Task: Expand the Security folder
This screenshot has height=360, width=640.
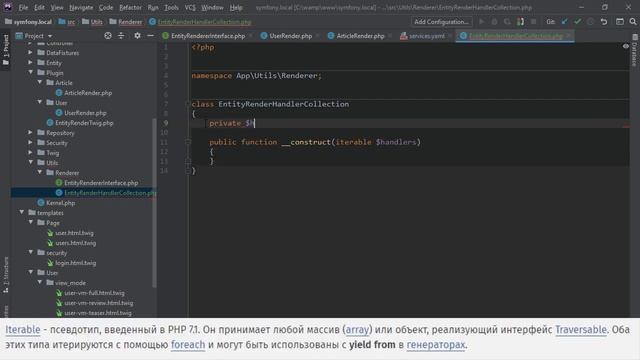Action: pos(30,143)
